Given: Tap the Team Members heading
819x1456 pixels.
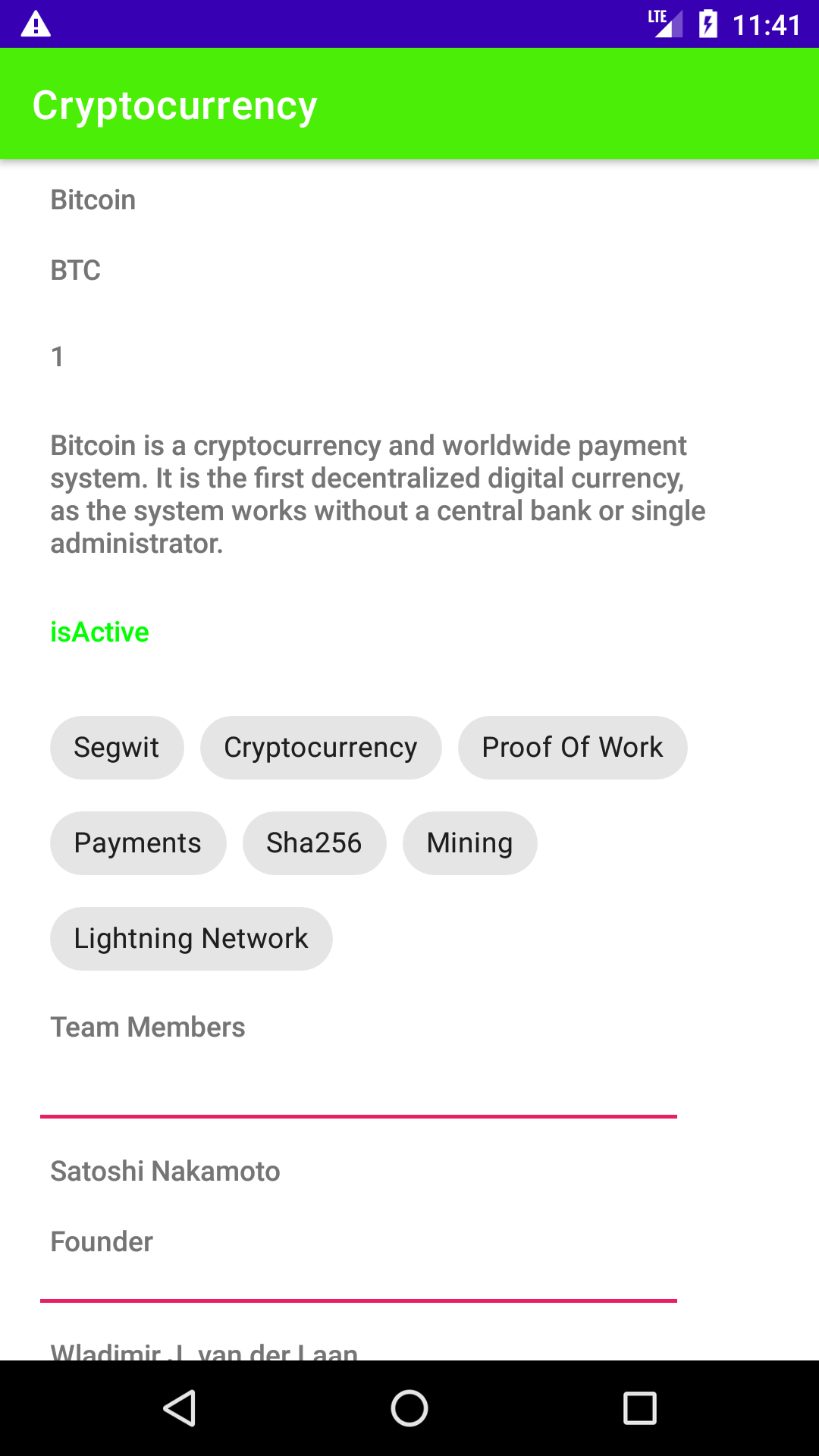Looking at the screenshot, I should tap(148, 1027).
